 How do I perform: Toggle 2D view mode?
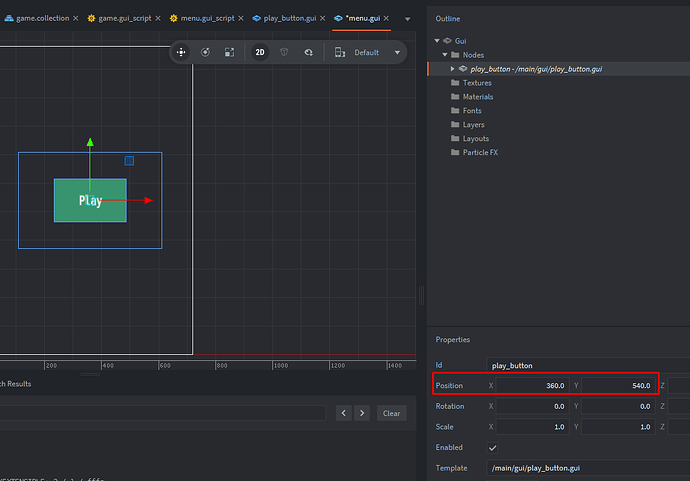pos(260,52)
